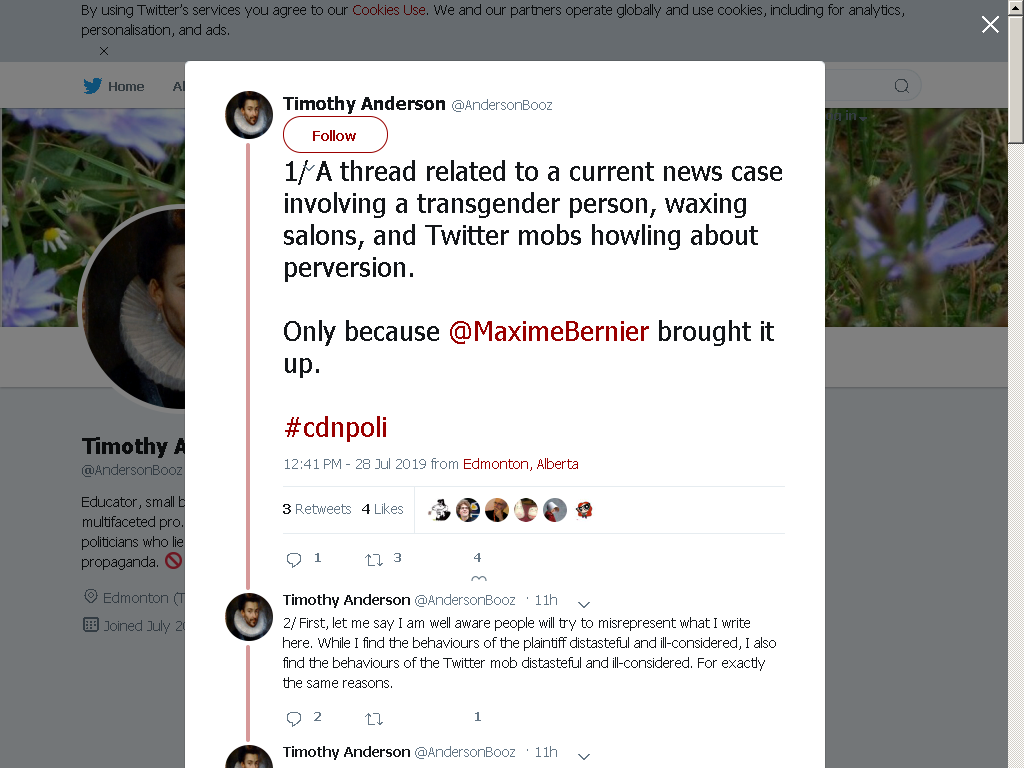
Task: Click the search magnifier icon
Action: point(902,86)
